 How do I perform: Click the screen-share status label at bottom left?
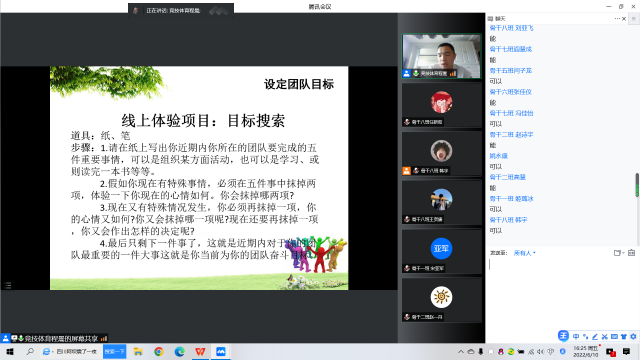tap(55, 338)
